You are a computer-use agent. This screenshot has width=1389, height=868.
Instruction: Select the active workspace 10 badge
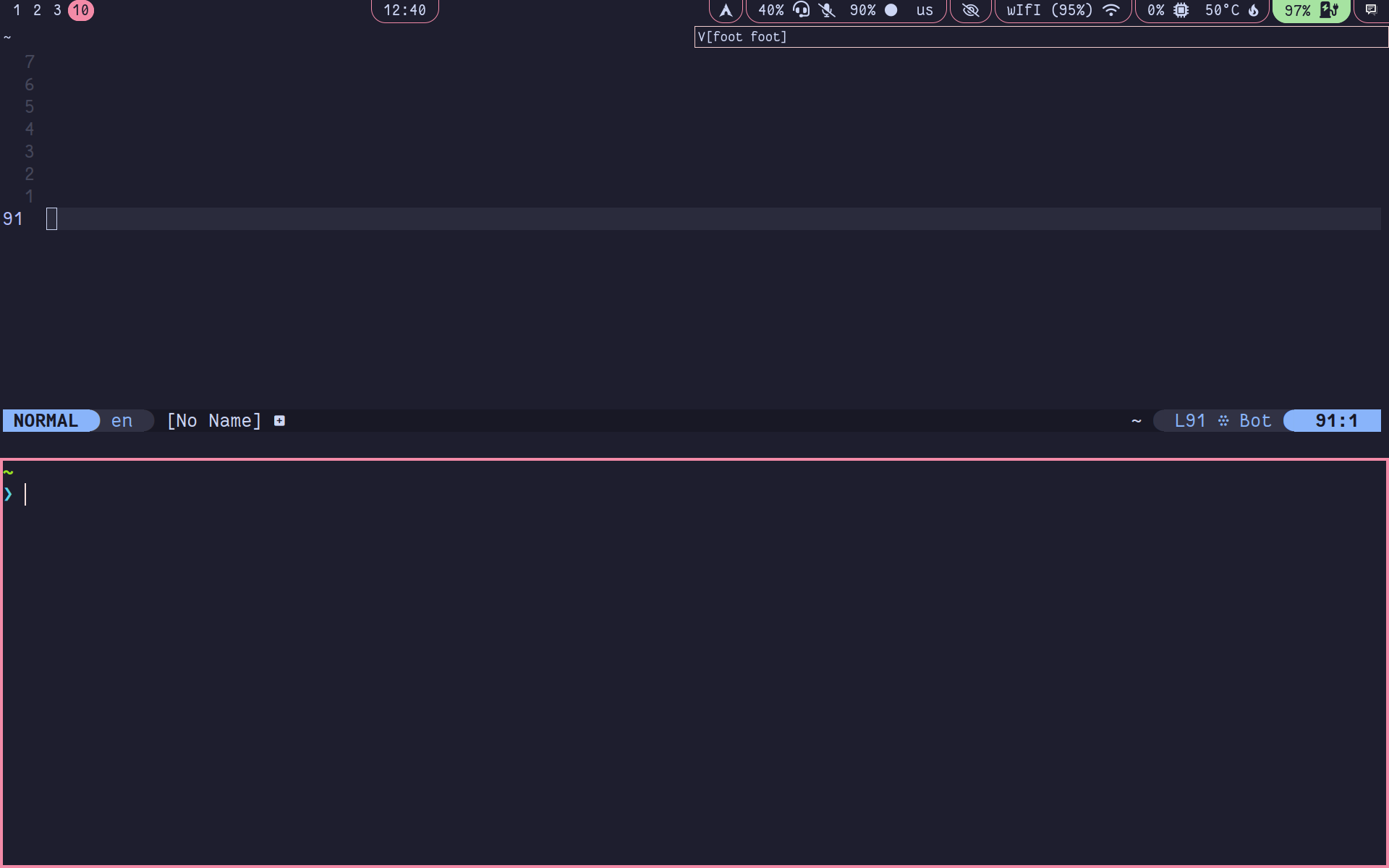click(80, 10)
